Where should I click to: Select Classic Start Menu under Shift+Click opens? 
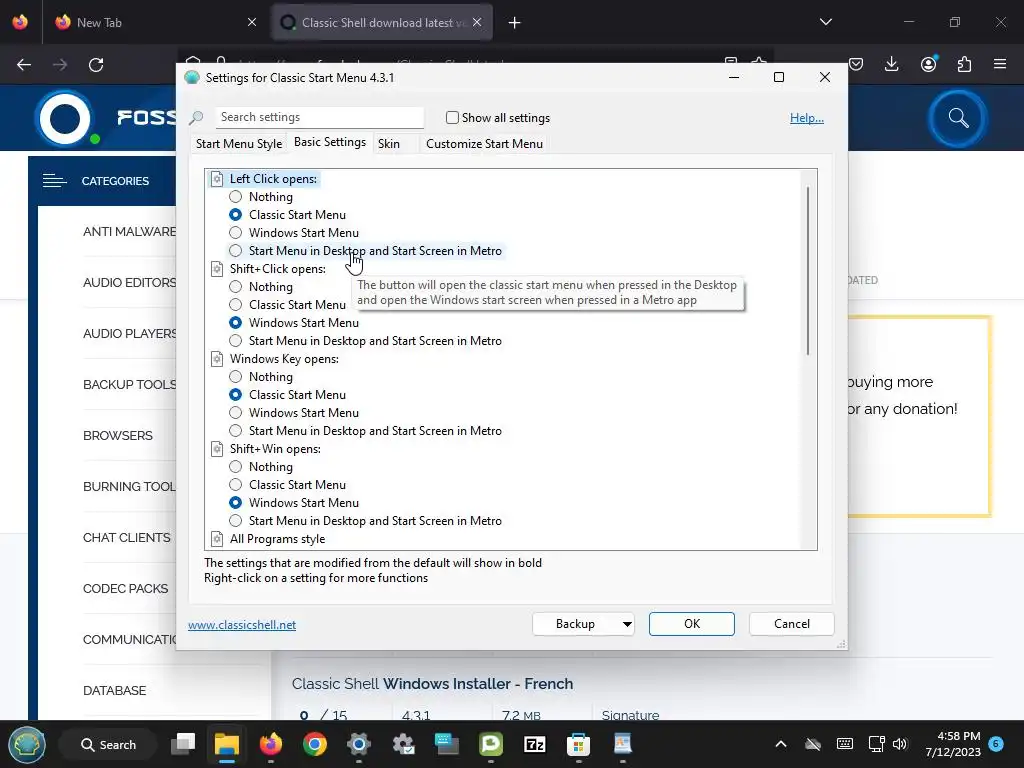point(236,304)
